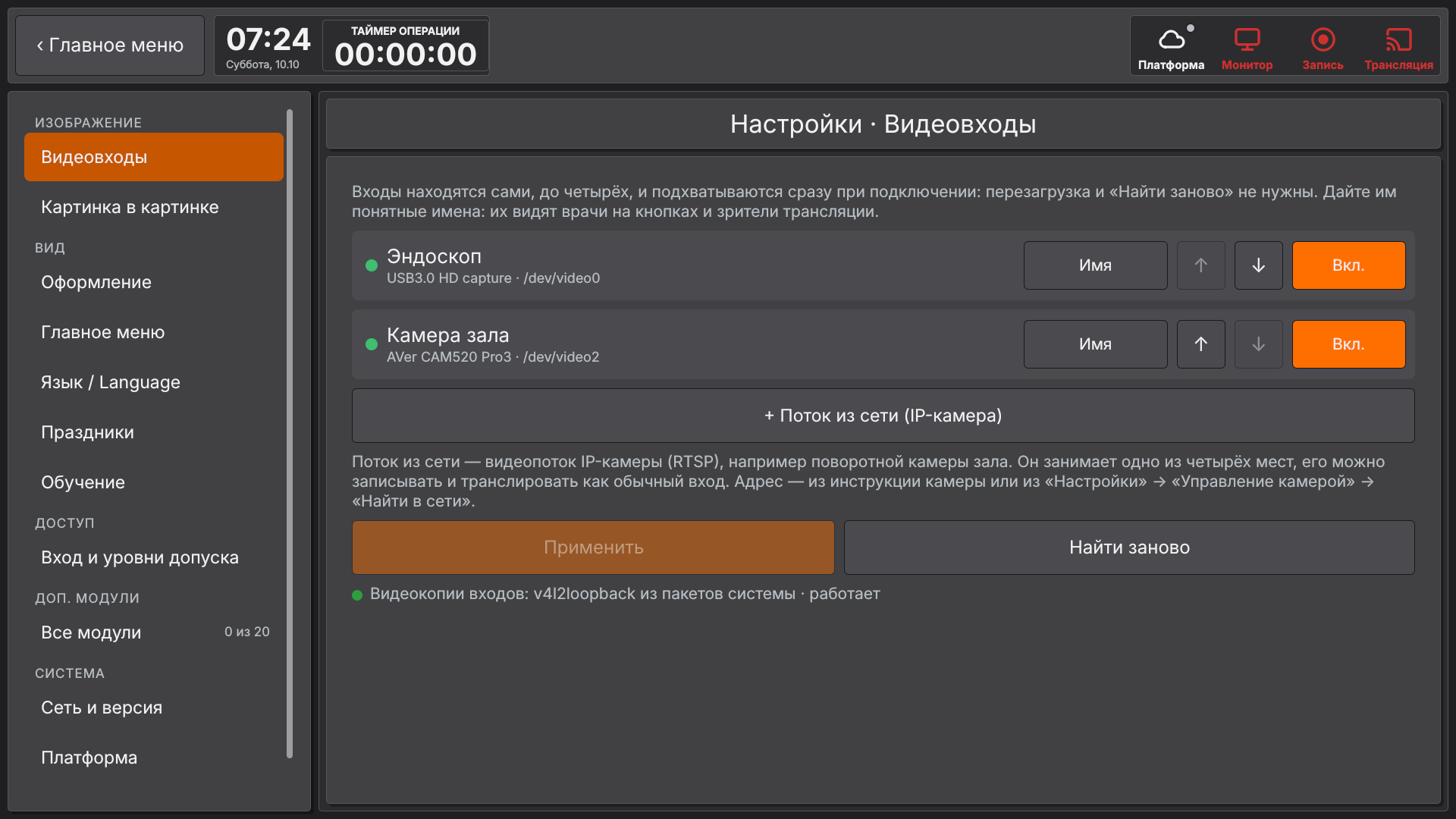Screen dimensions: 1456x819
Task: Open the Оформление section
Action: click(154, 282)
